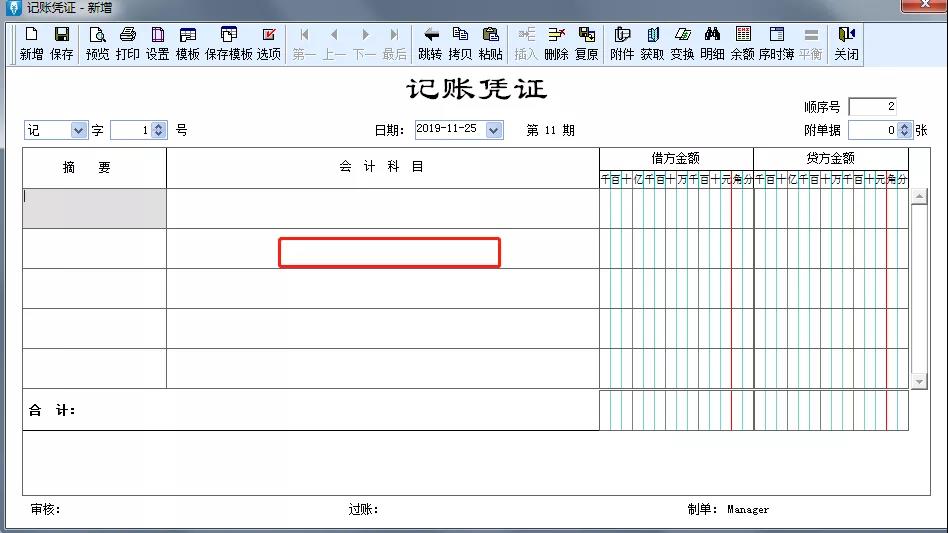Expand the 记 voucher type dropdown
Viewport: 948px width, 533px height.
tap(79, 130)
